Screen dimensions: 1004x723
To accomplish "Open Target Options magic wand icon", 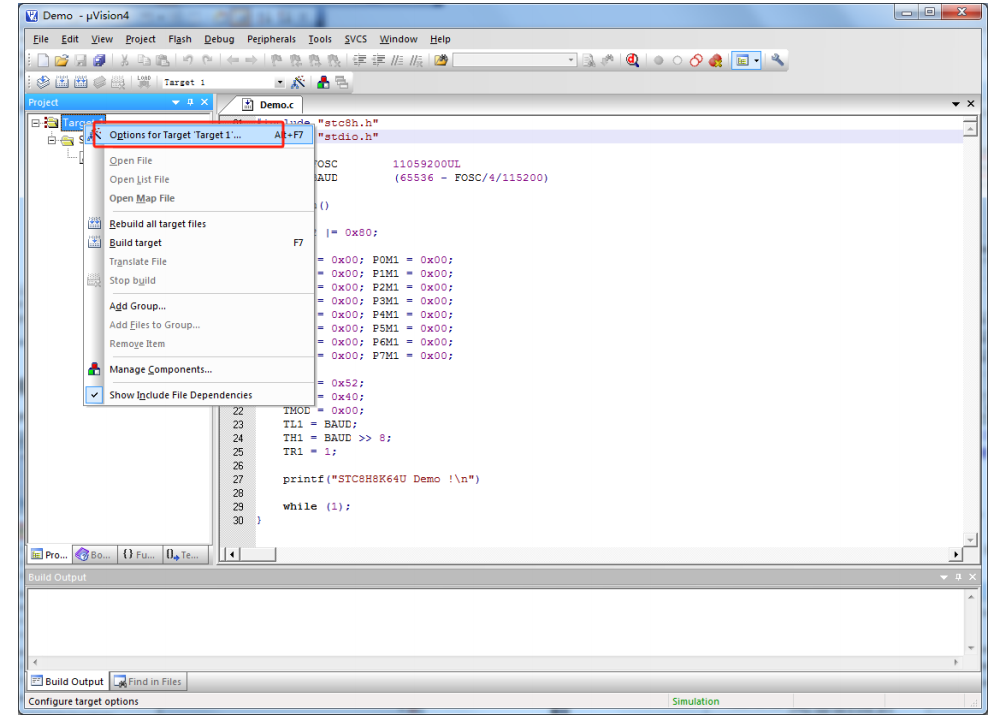I will [298, 82].
